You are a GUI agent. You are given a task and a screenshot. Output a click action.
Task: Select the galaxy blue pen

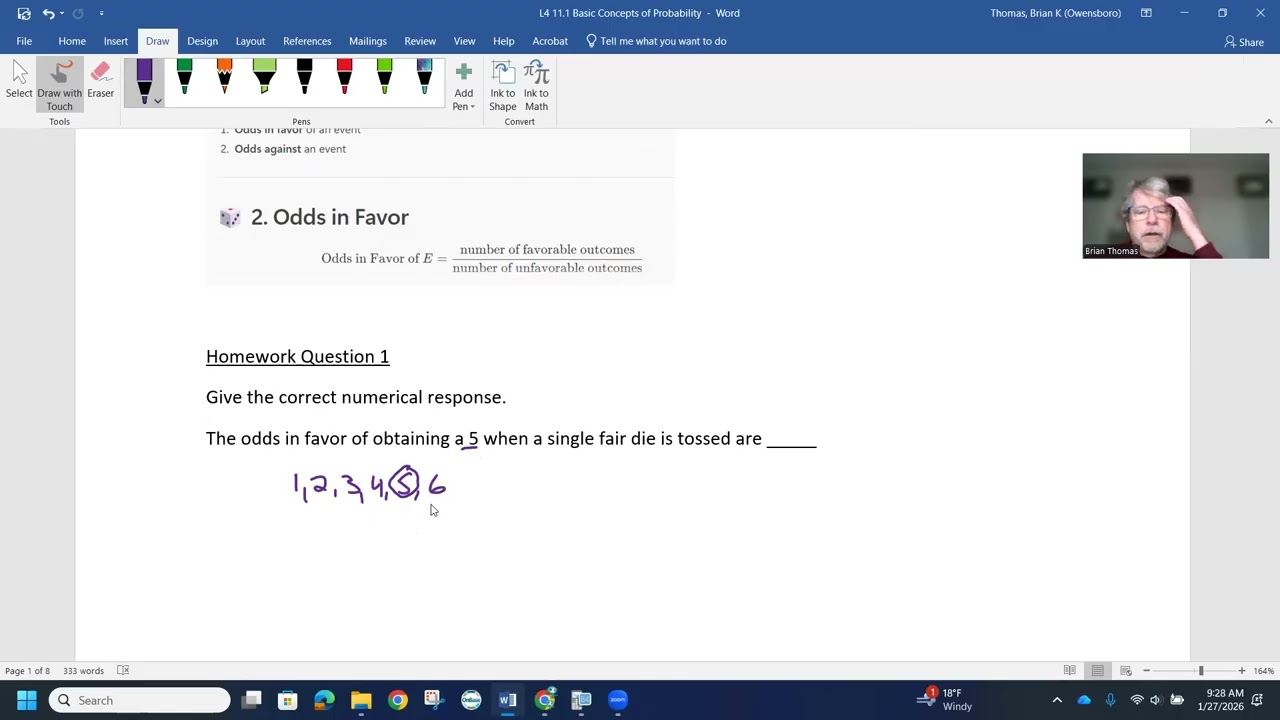(x=424, y=78)
